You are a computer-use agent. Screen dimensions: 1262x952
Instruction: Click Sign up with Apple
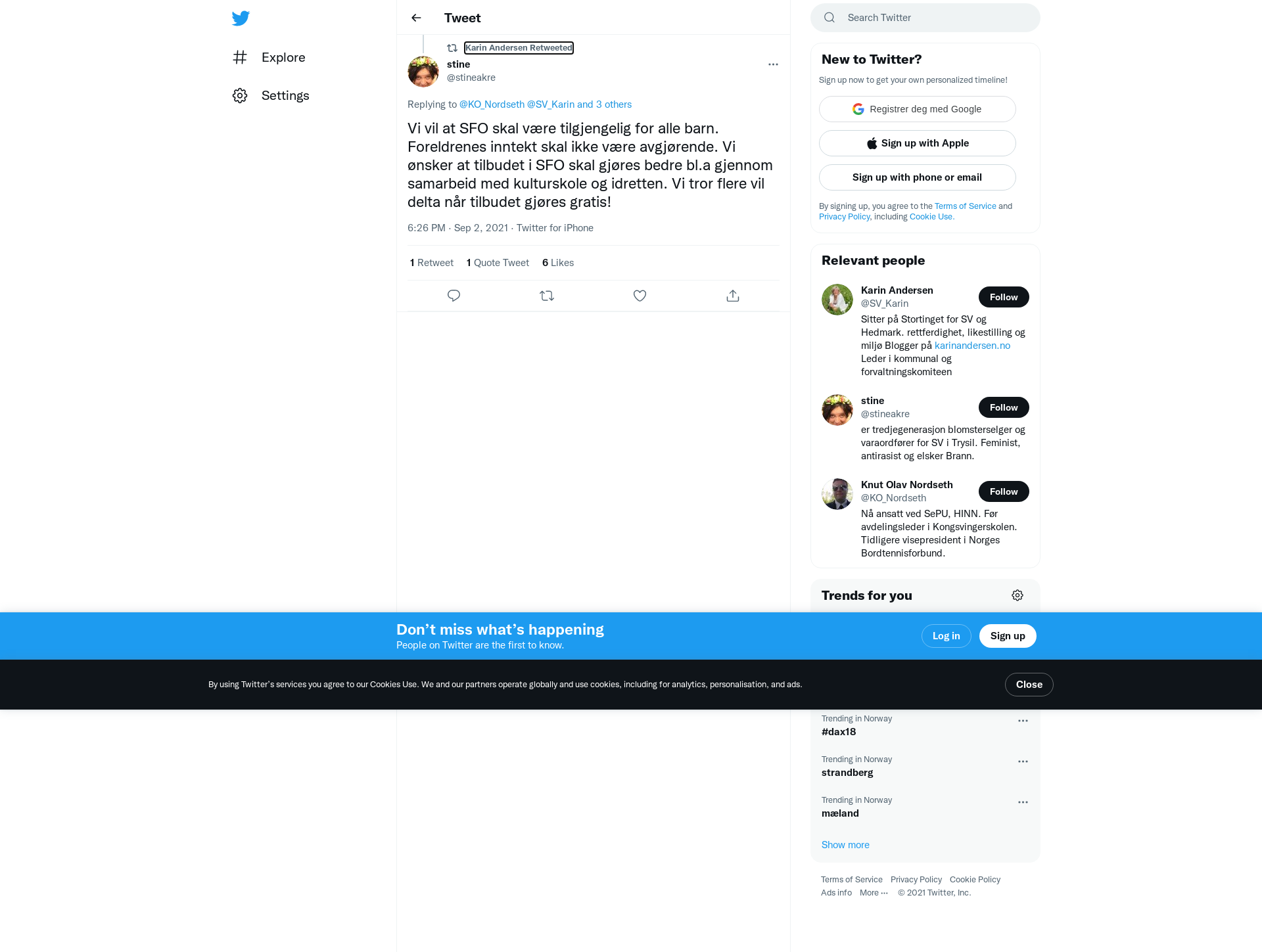coord(917,143)
